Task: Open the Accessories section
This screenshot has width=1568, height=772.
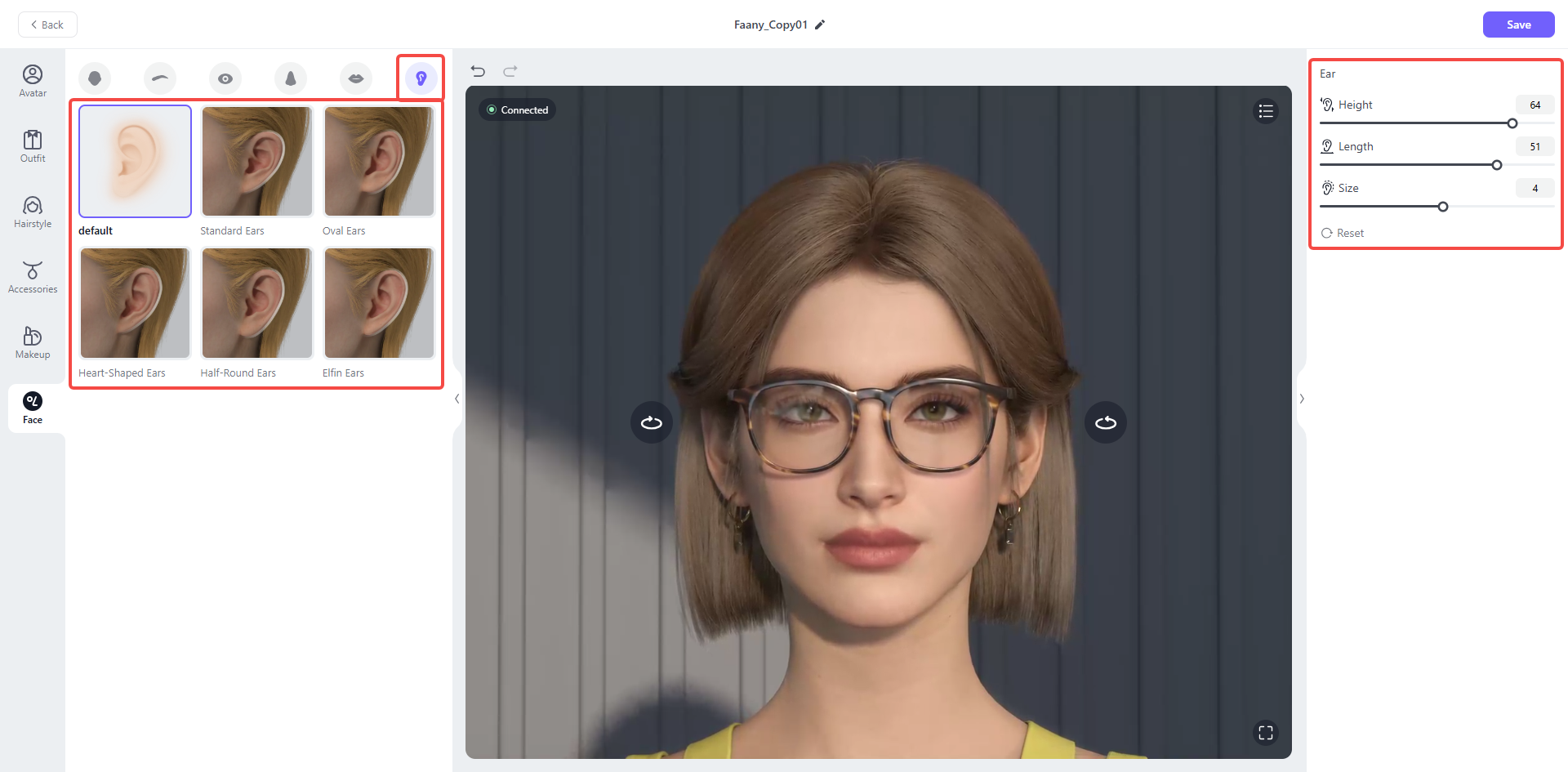Action: click(33, 278)
